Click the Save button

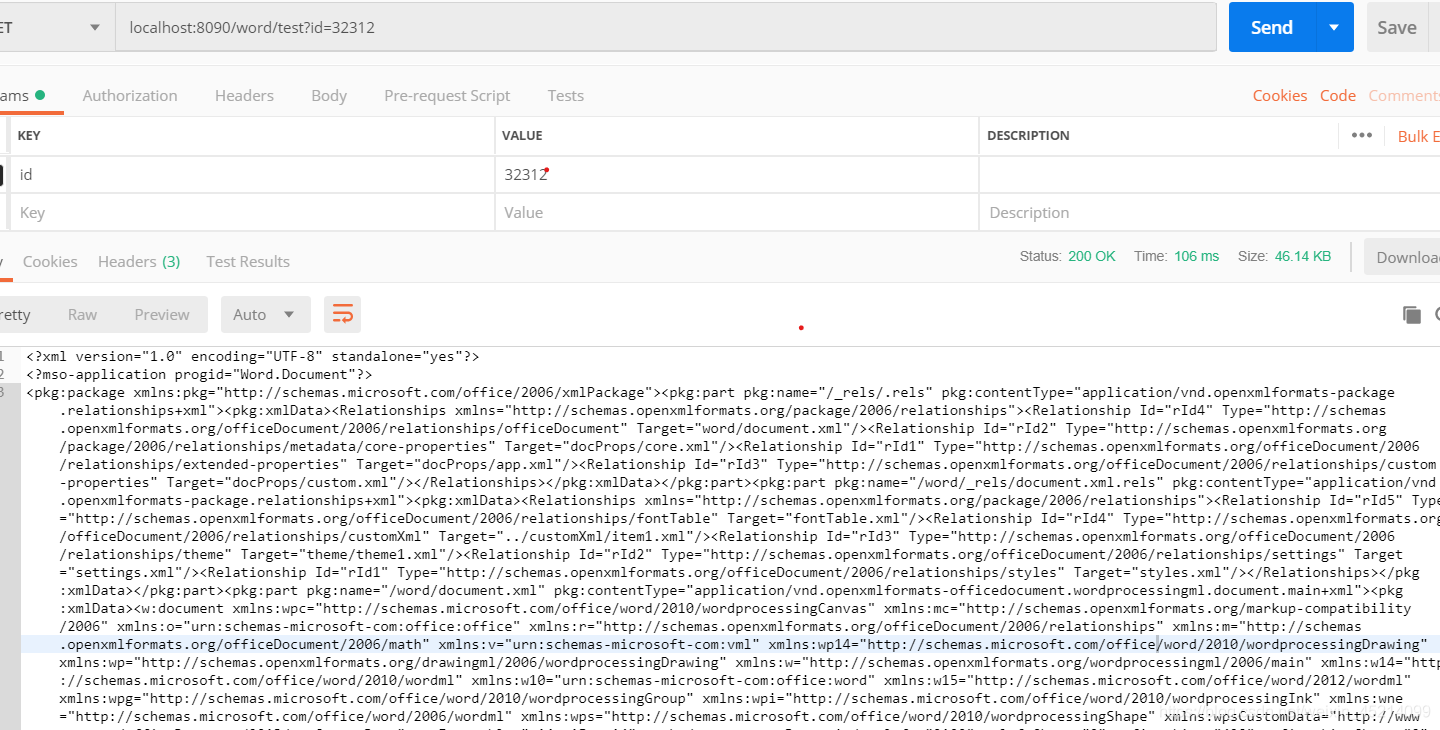[x=1396, y=27]
